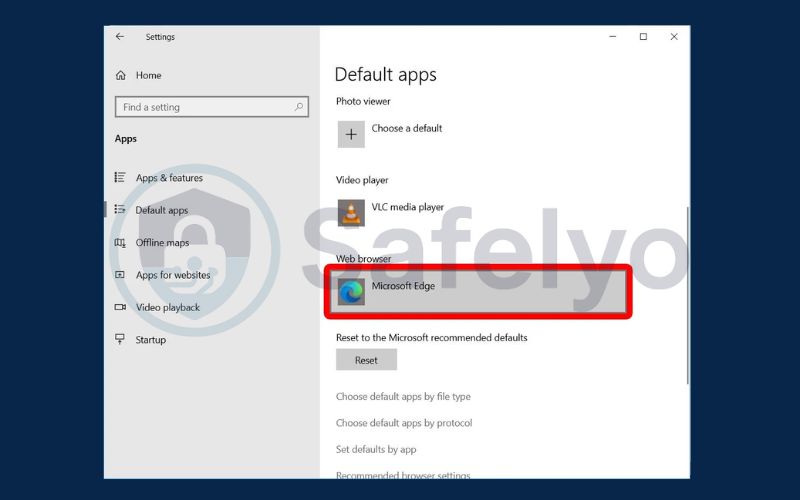Minimize the Settings window
800x500 pixels.
coord(613,37)
